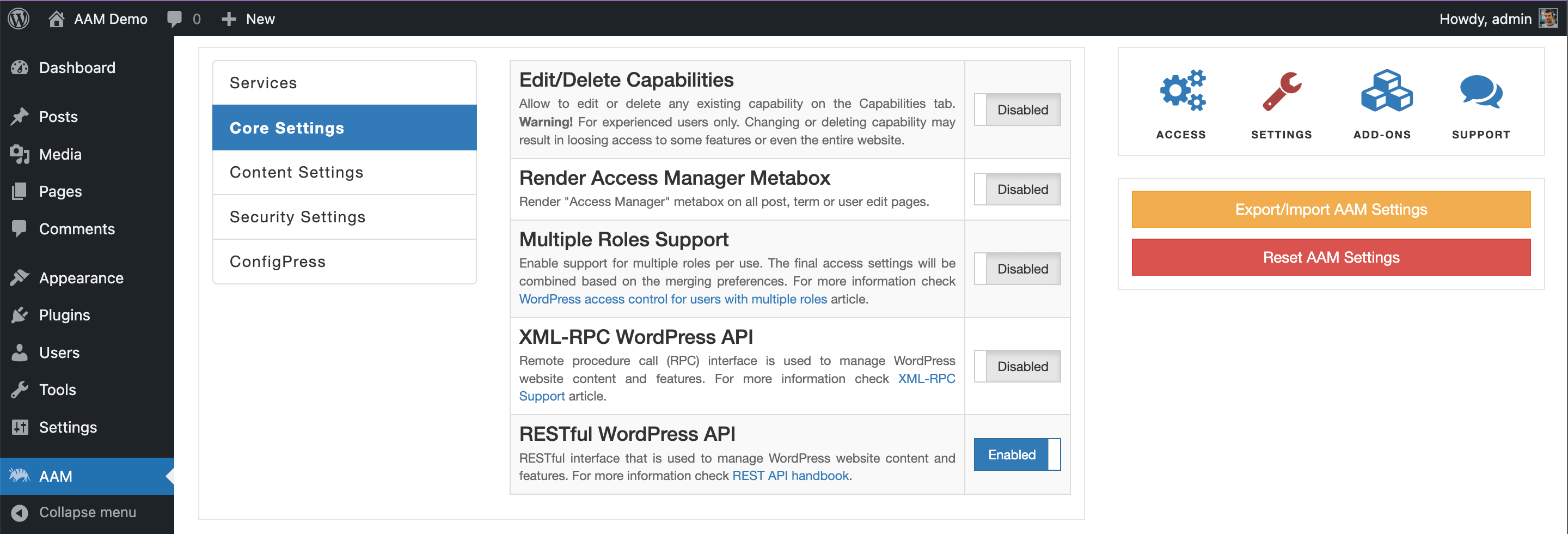Screen dimensions: 1568x534
Task: Click the WordPress logo icon
Action: pos(19,19)
